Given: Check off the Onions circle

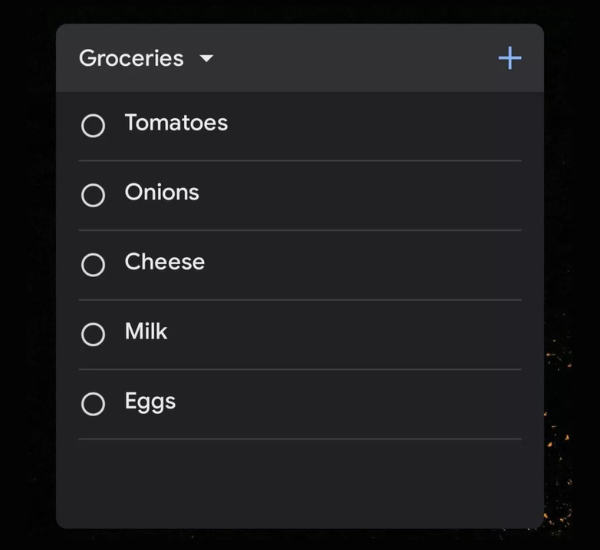Looking at the screenshot, I should pos(93,195).
